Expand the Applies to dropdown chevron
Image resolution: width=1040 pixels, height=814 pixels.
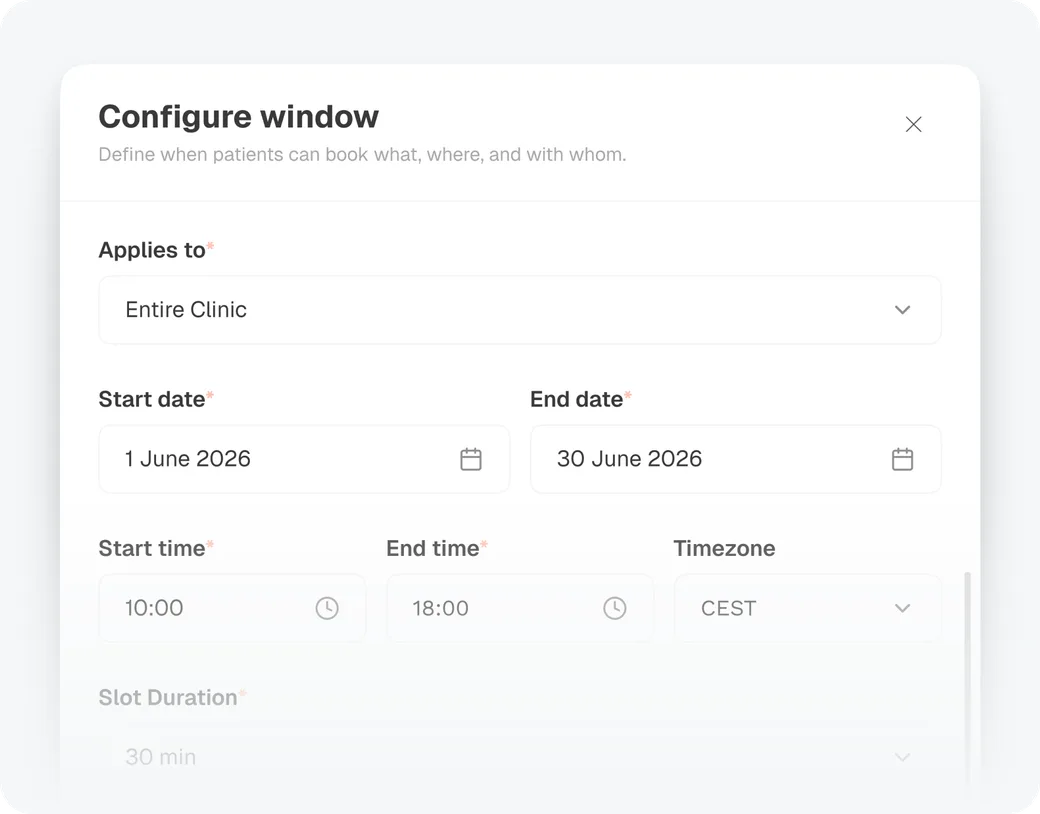coord(902,310)
